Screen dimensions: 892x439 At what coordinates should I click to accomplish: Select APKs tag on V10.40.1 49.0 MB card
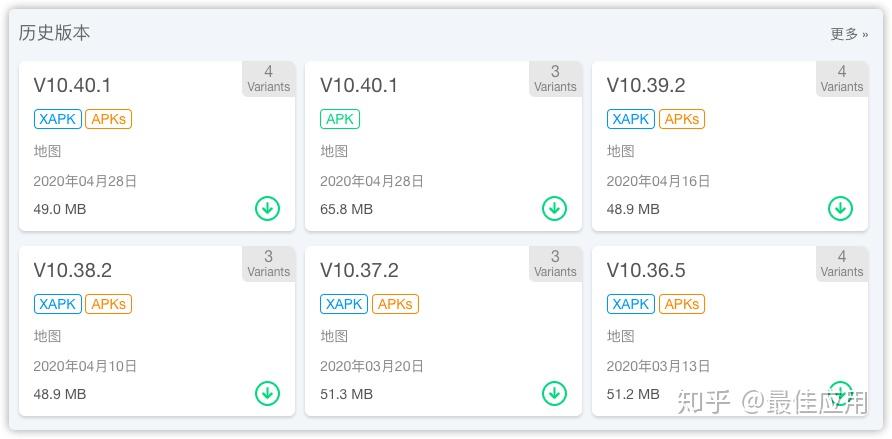tap(109, 119)
